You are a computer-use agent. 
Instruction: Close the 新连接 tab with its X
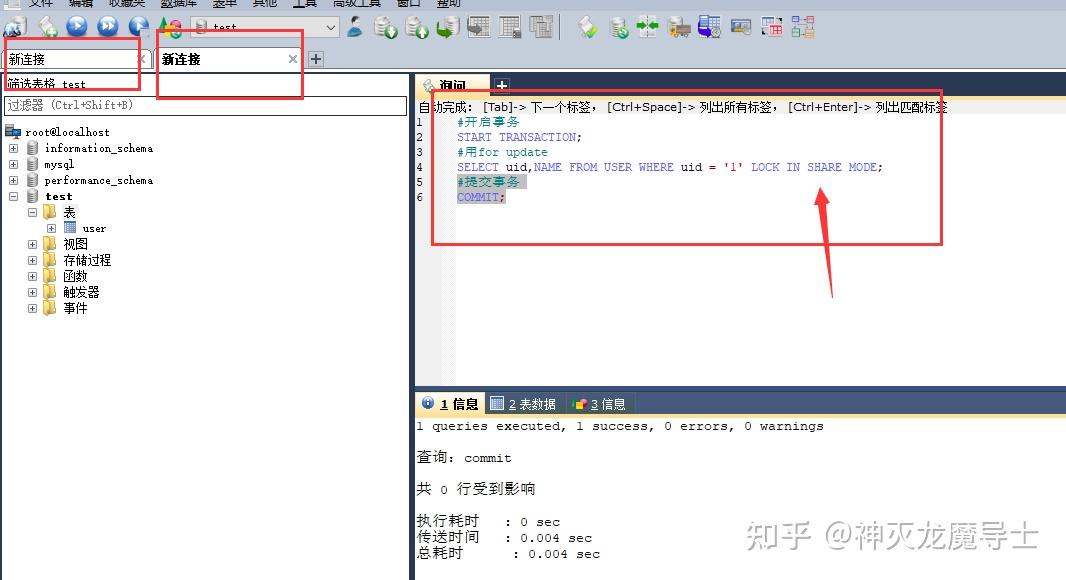292,58
